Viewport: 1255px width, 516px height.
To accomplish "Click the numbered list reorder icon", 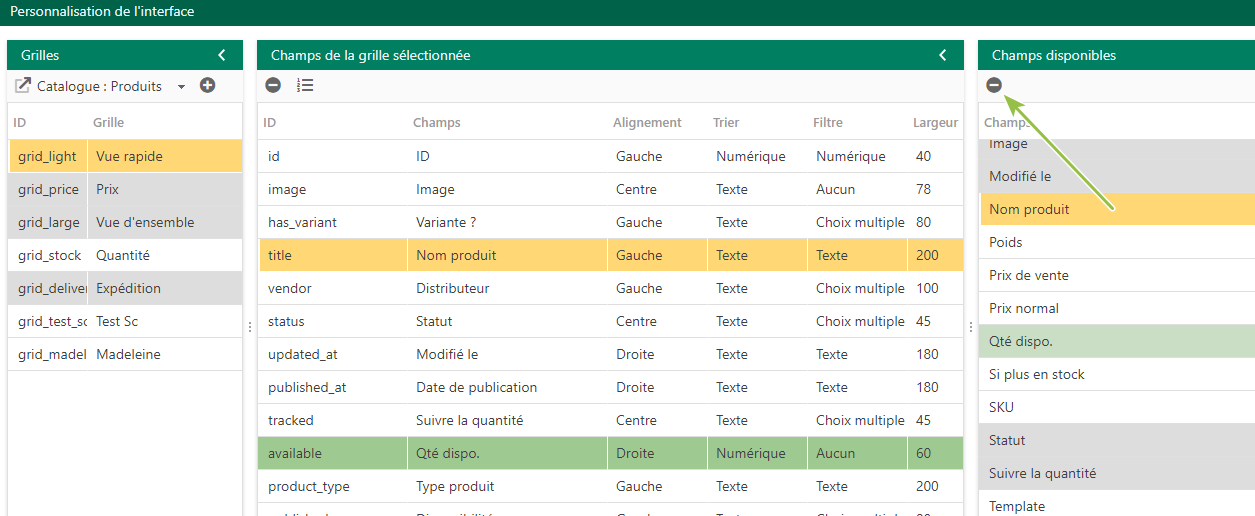I will [x=306, y=86].
